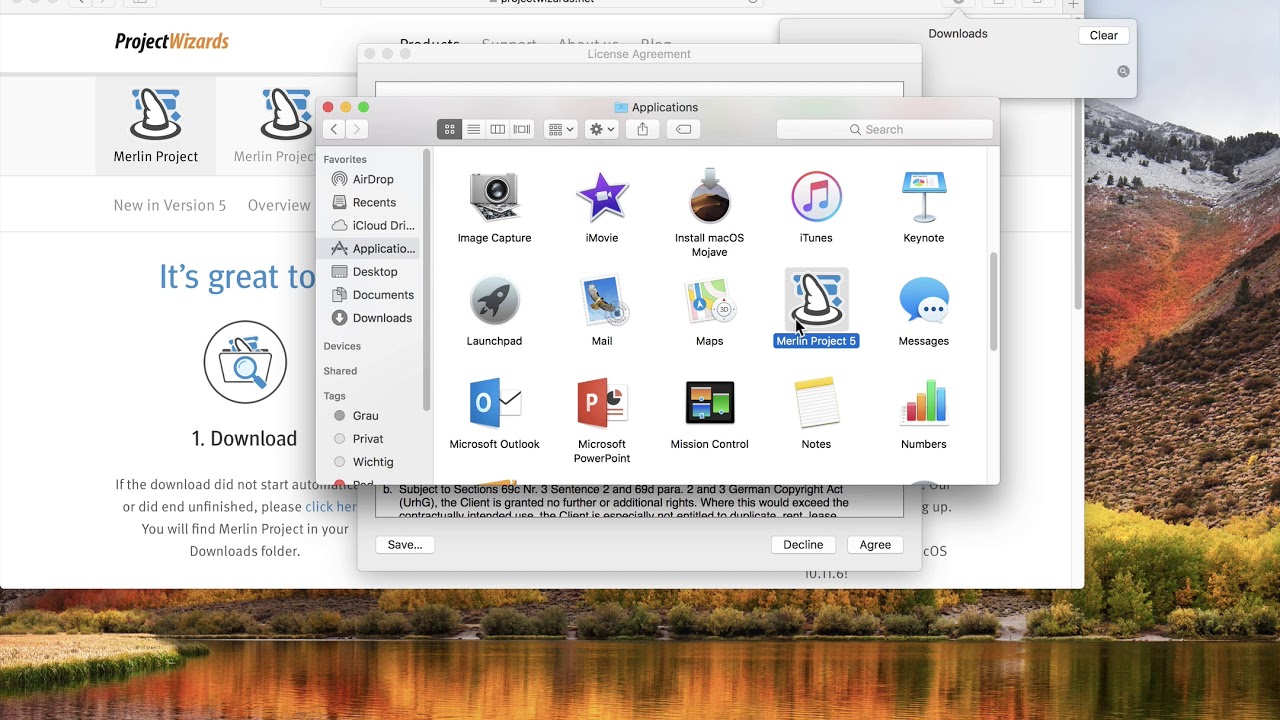Select the Microsoft Outlook icon
The width and height of the screenshot is (1280, 720).
[494, 403]
